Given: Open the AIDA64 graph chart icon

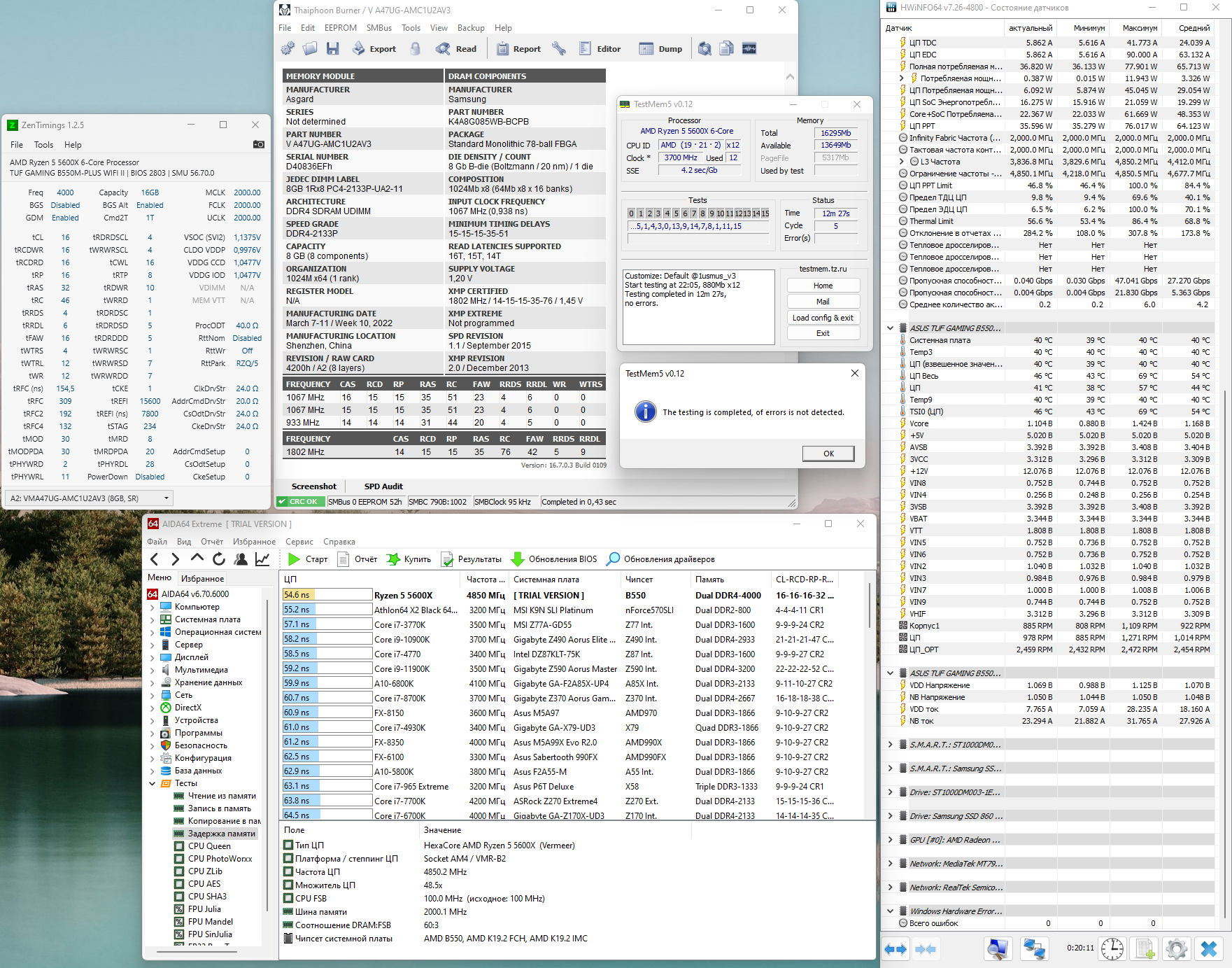Looking at the screenshot, I should click(262, 559).
